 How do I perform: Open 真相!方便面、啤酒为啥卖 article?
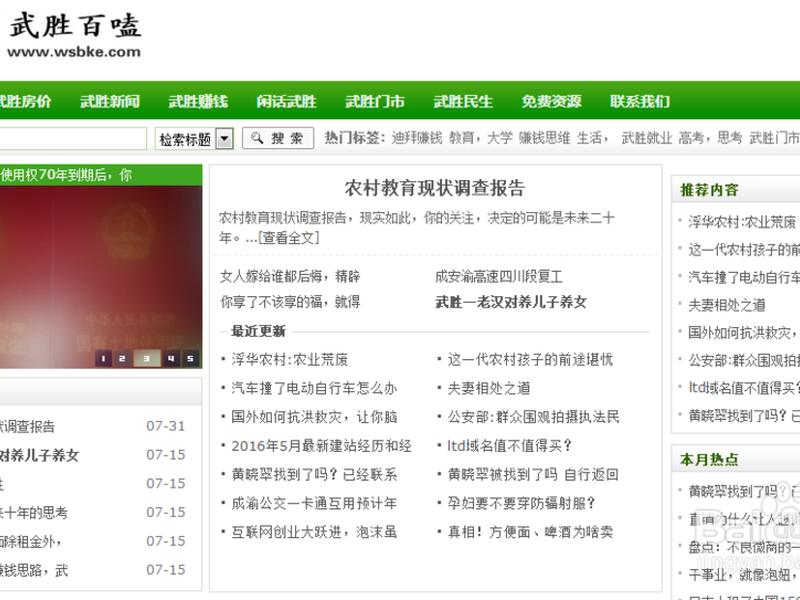click(x=530, y=532)
